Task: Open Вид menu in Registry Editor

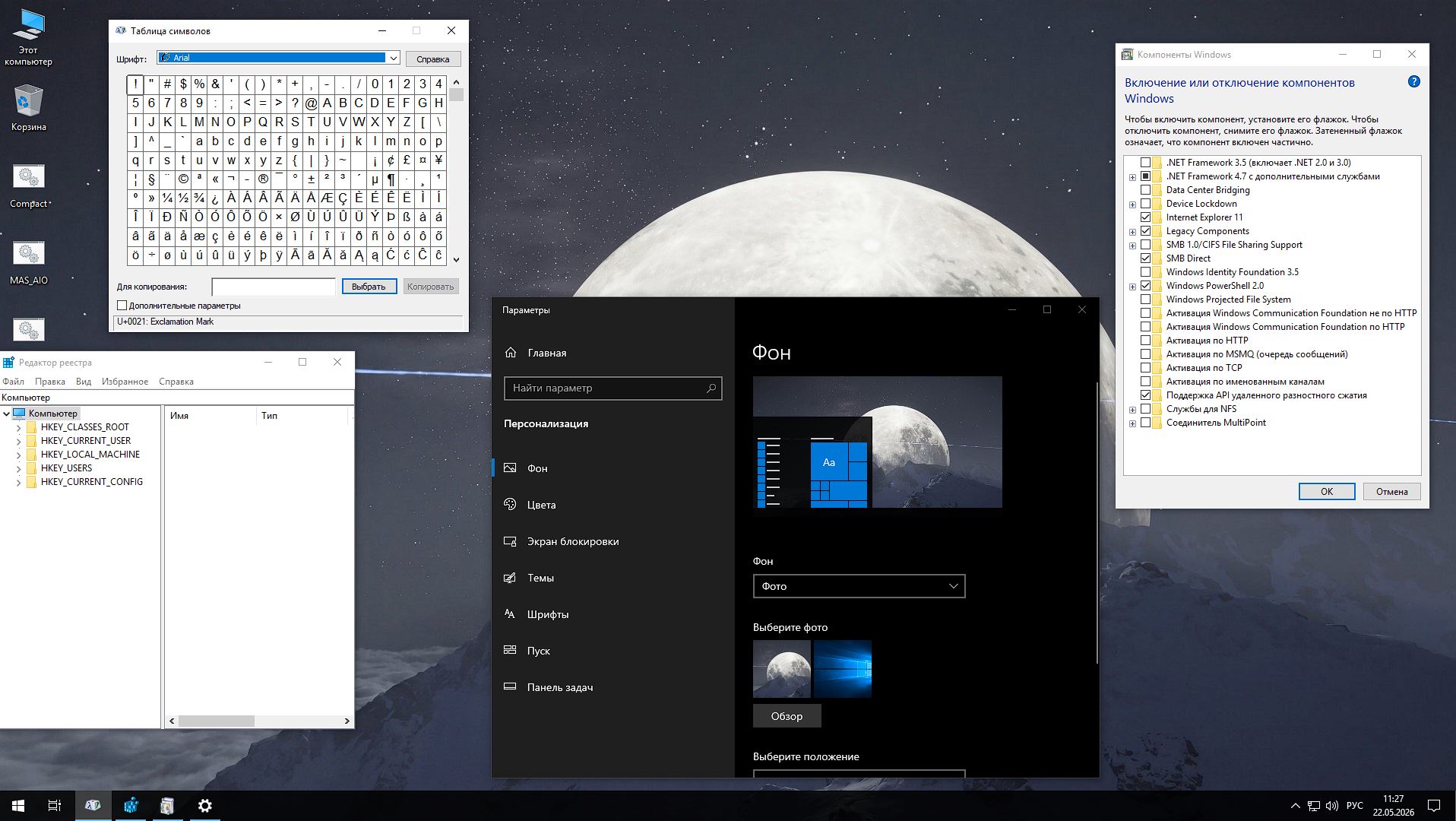Action: click(x=84, y=382)
